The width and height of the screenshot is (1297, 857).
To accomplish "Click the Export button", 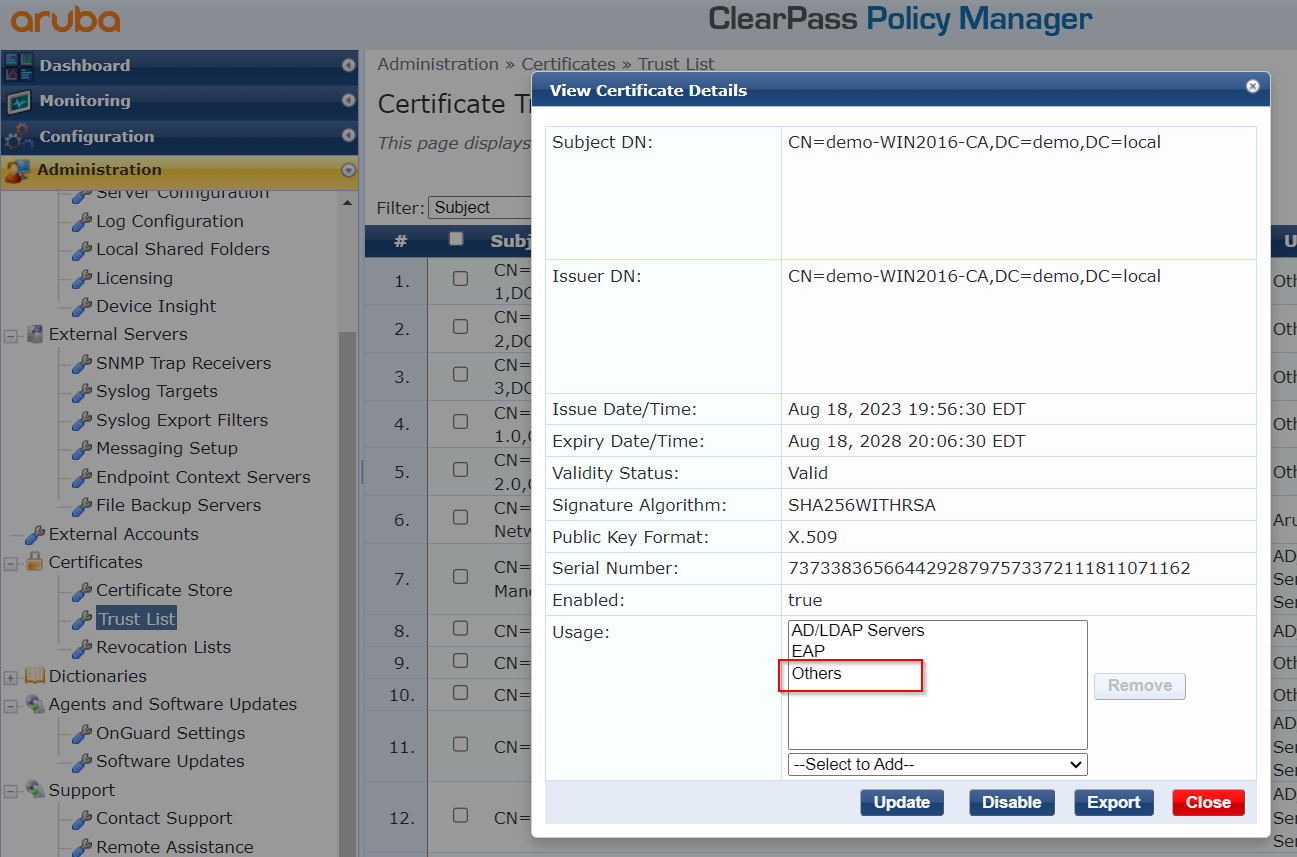I will click(x=1114, y=802).
